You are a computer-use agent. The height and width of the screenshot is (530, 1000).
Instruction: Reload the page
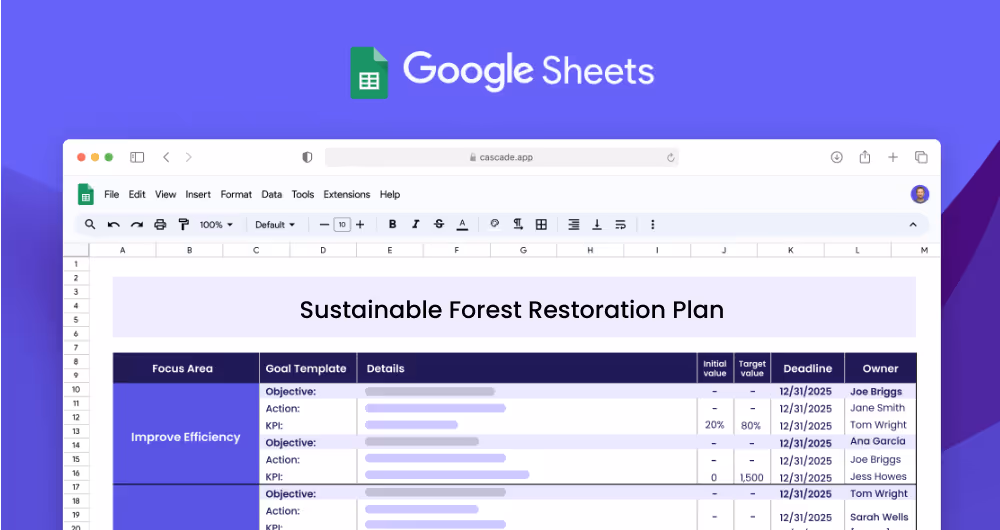click(x=671, y=158)
